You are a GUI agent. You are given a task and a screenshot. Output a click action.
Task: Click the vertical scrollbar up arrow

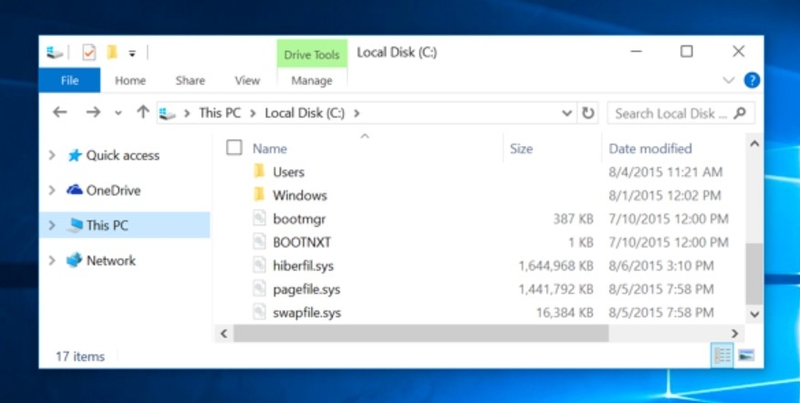pyautogui.click(x=755, y=144)
